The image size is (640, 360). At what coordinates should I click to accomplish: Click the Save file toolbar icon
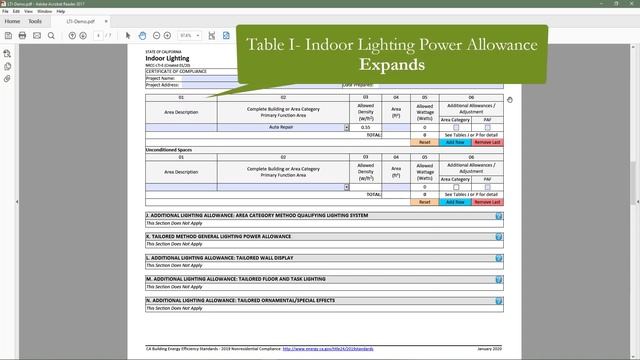point(8,36)
